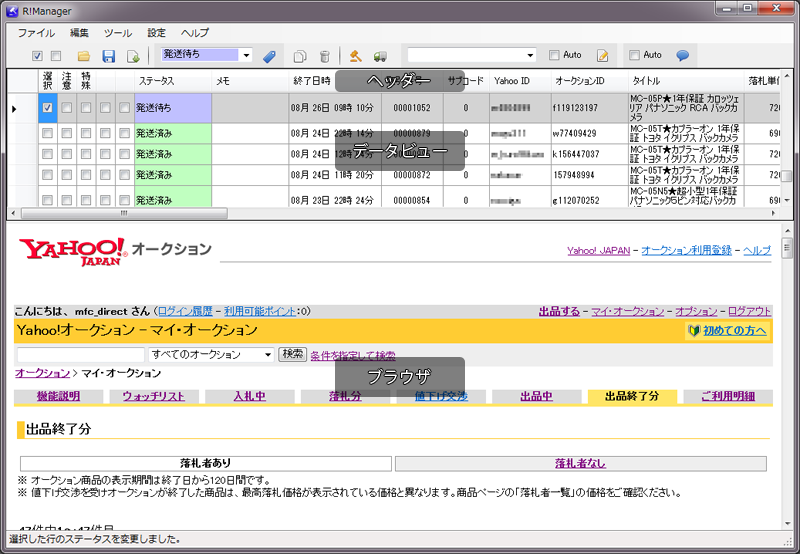This screenshot has height=554, width=800.
Task: Switch to the ウォッチリスト tab
Action: [x=154, y=396]
